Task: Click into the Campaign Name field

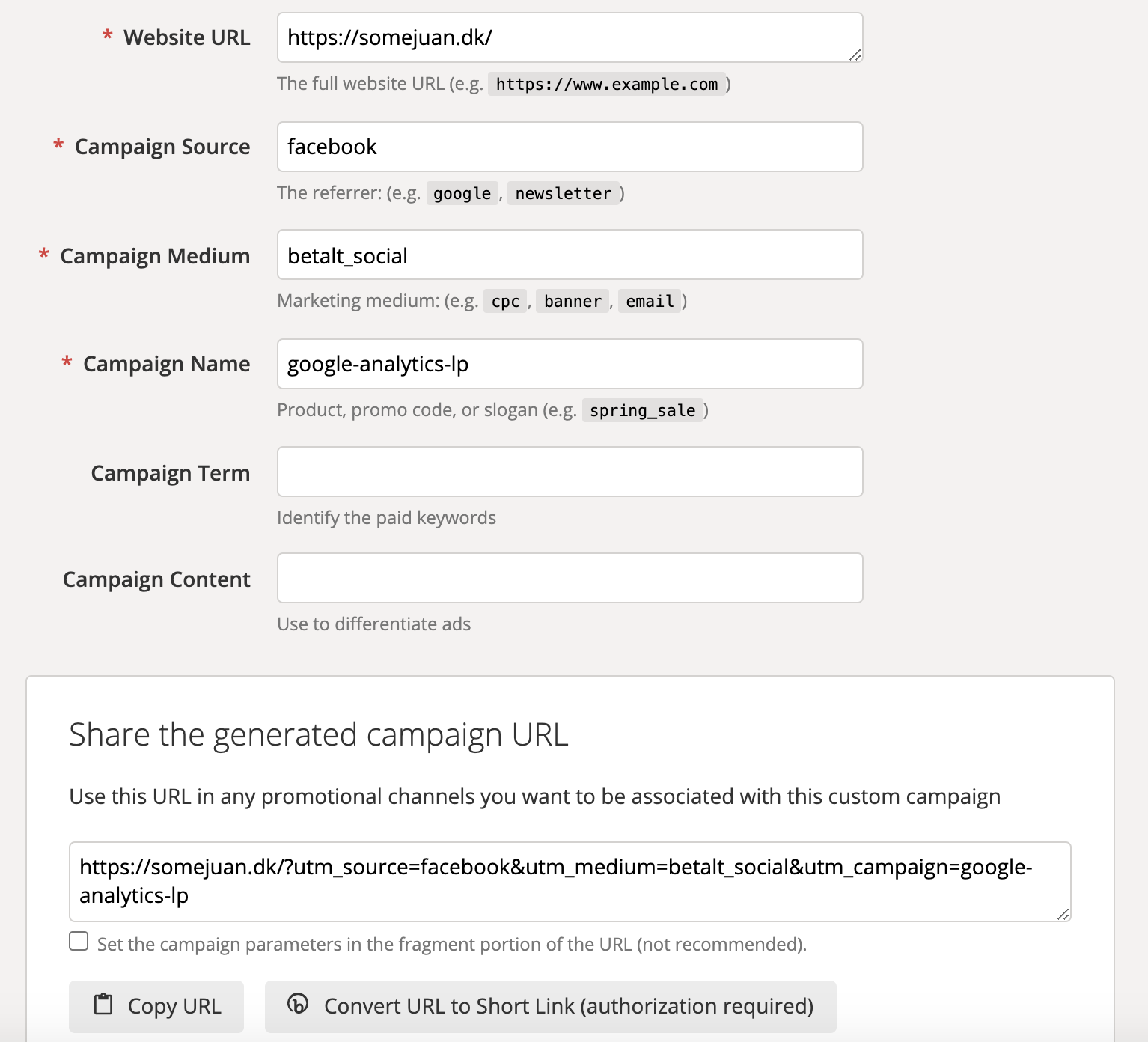Action: click(570, 364)
